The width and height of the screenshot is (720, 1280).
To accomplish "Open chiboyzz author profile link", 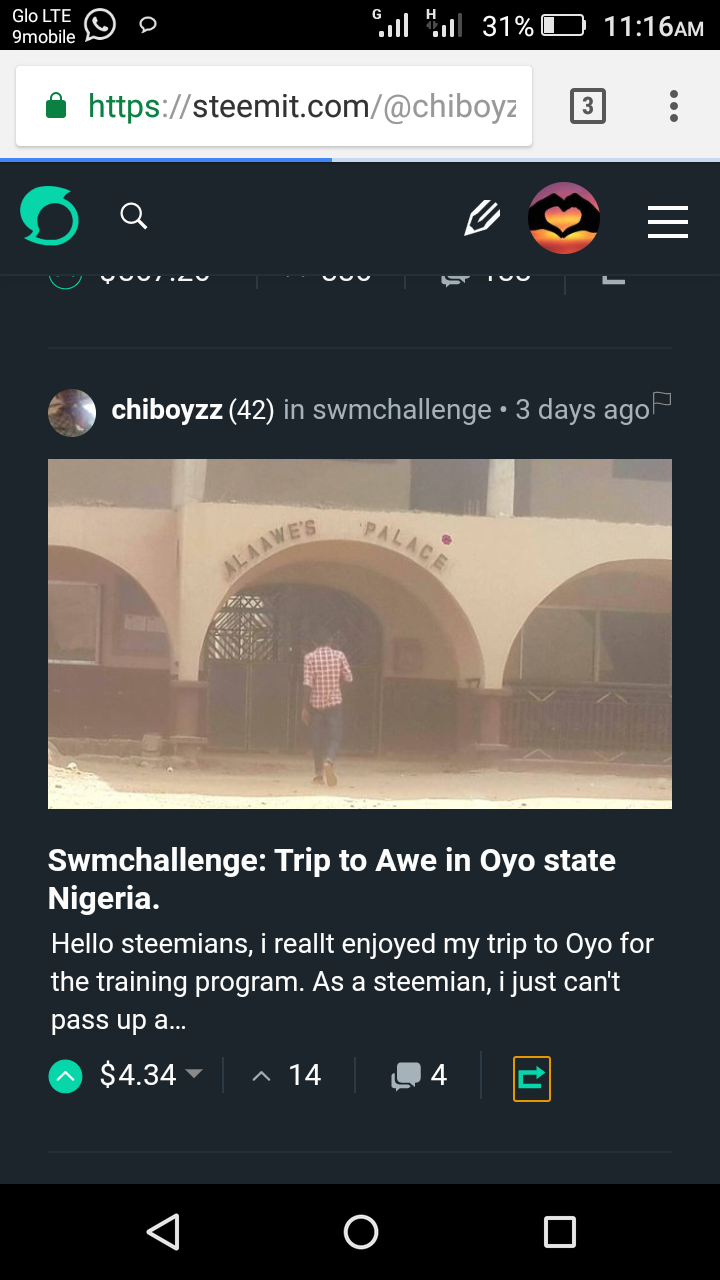I will pyautogui.click(x=167, y=410).
